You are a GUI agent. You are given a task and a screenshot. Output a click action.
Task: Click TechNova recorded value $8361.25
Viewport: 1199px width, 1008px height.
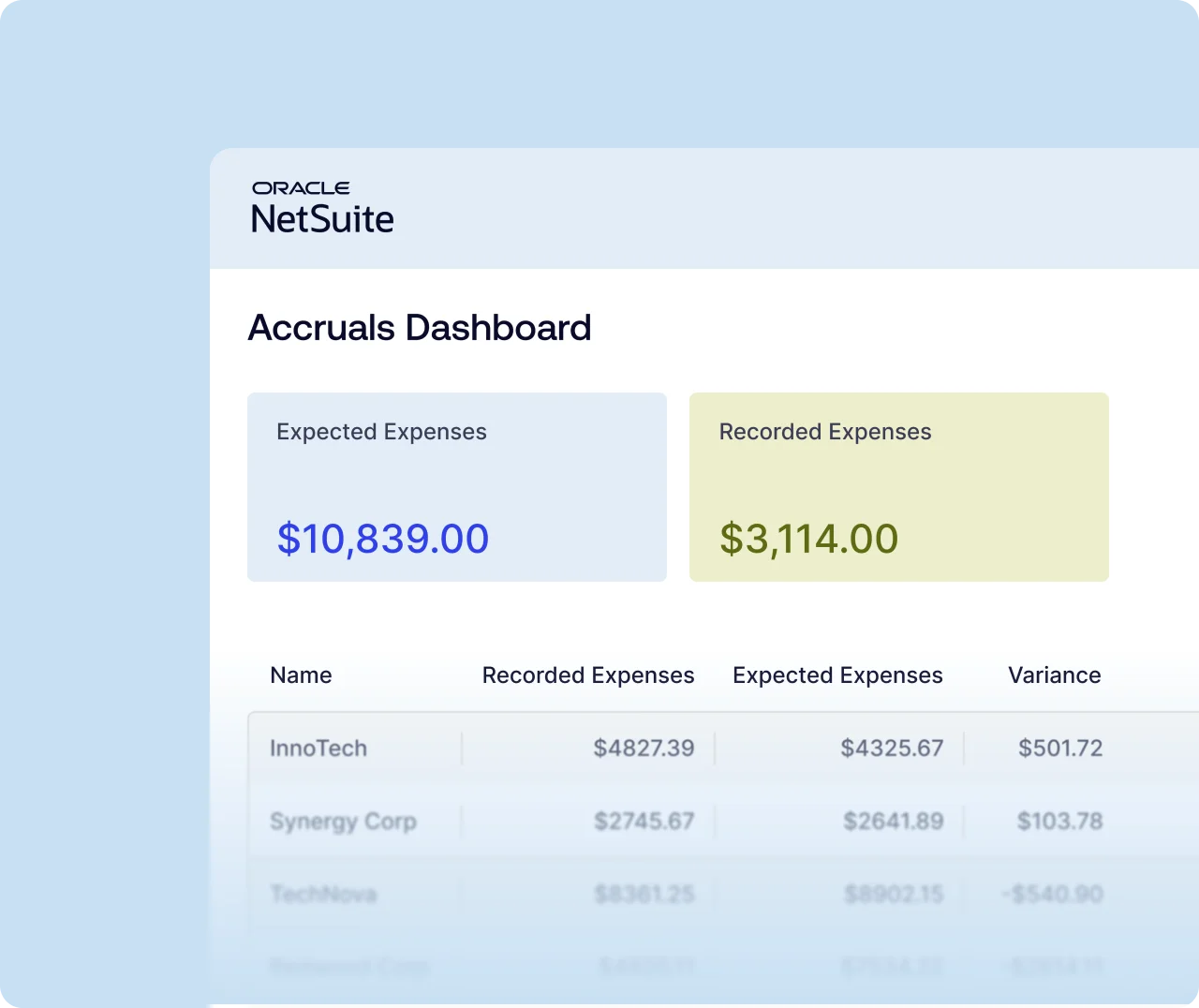644,895
